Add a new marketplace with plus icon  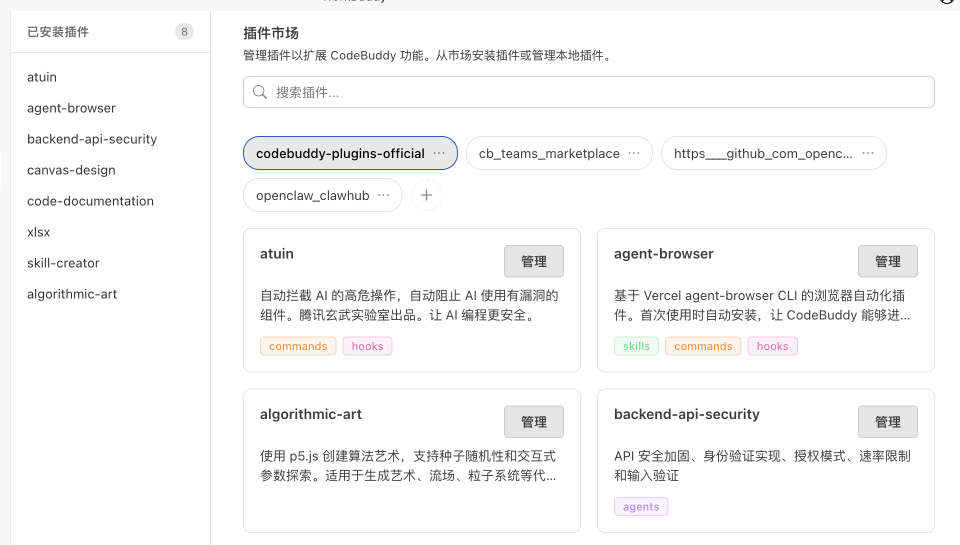coord(426,195)
